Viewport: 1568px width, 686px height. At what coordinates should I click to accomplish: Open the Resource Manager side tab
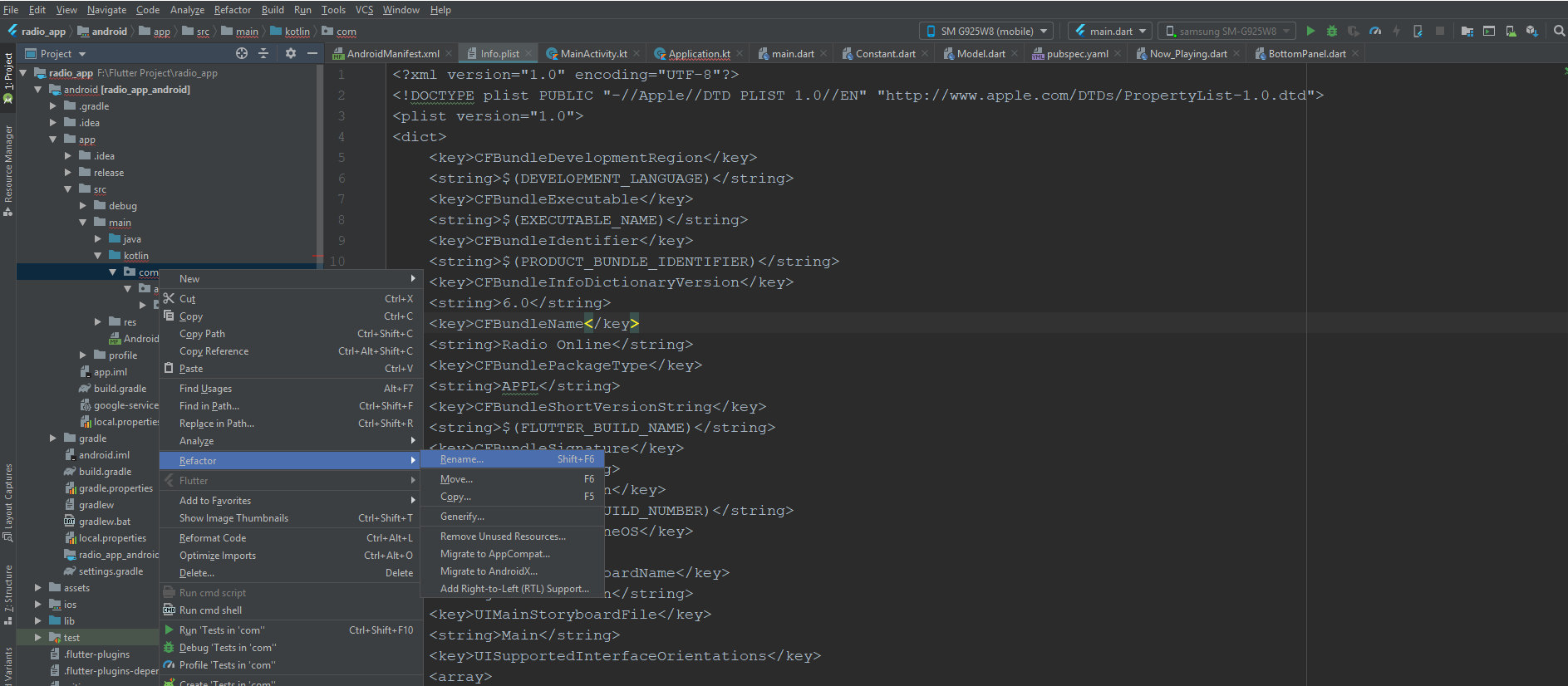tap(8, 169)
